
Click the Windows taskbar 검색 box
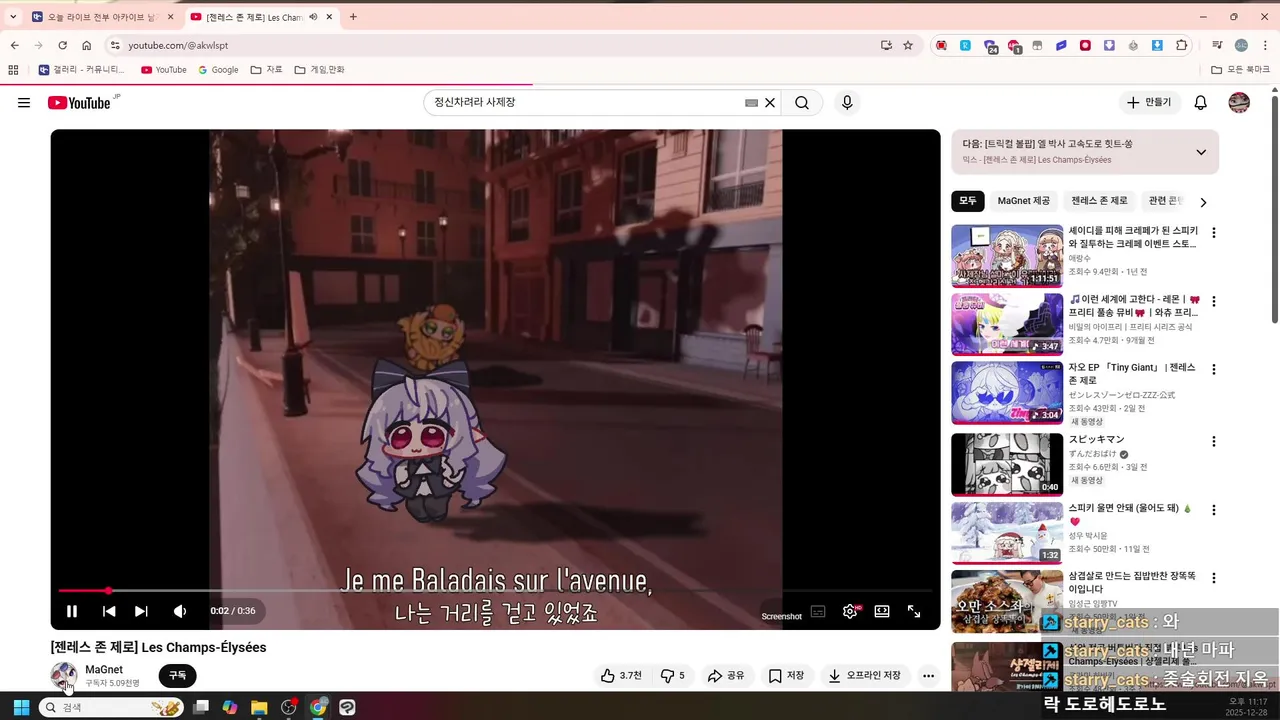(112, 707)
